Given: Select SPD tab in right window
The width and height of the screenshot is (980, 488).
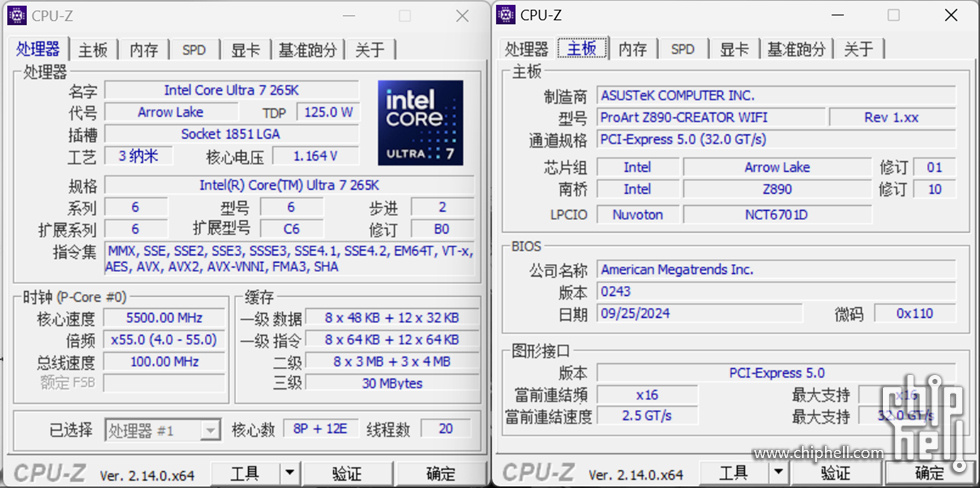Looking at the screenshot, I should 683,50.
